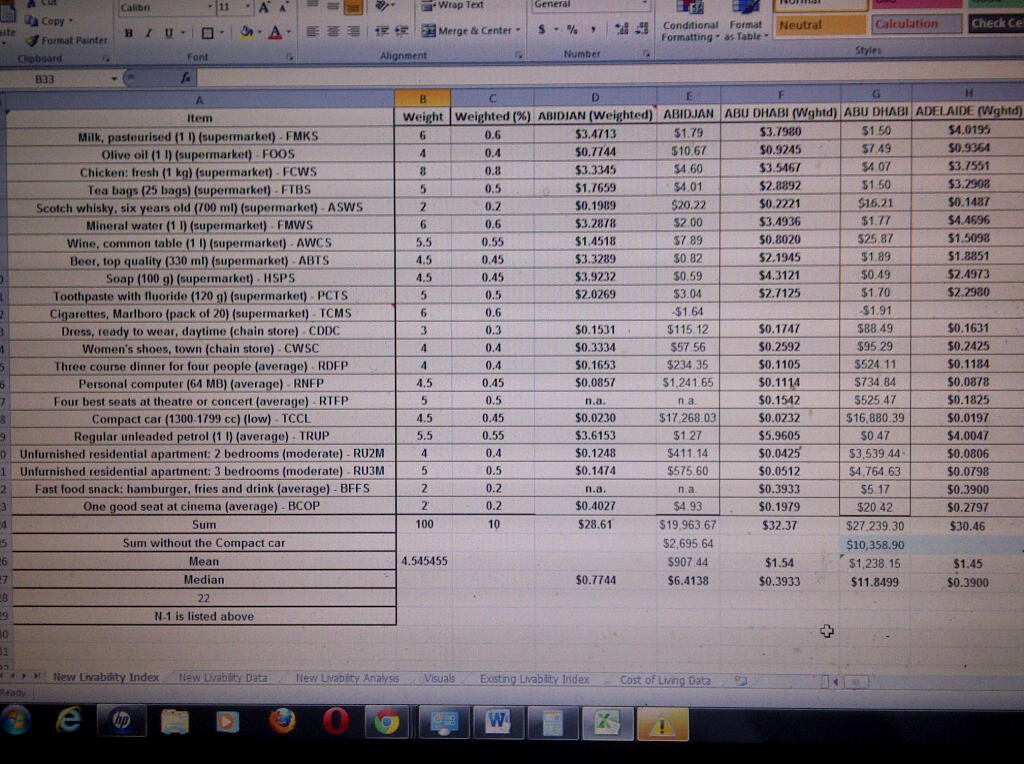Open the fill color dropdown arrow
This screenshot has height=764, width=1024.
coord(259,31)
